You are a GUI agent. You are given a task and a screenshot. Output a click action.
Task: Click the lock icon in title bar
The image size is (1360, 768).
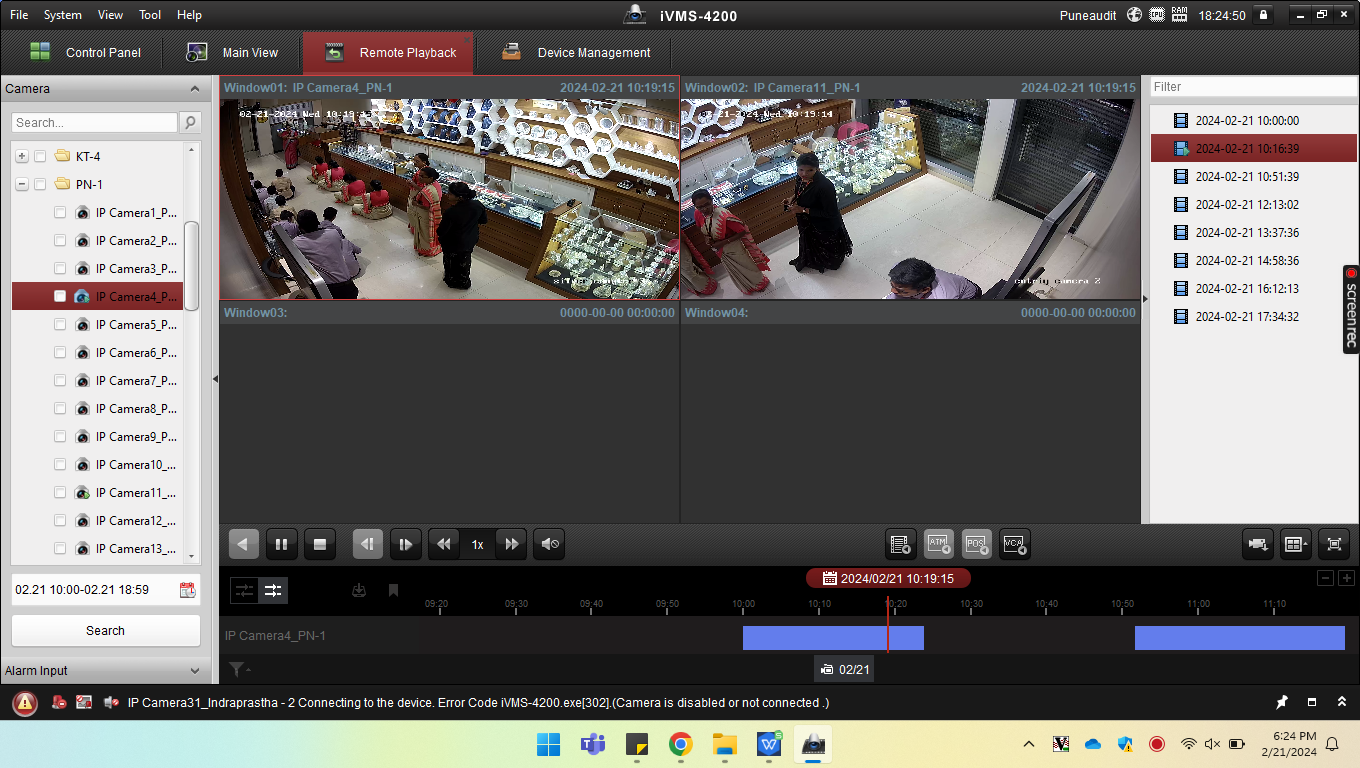click(1263, 15)
